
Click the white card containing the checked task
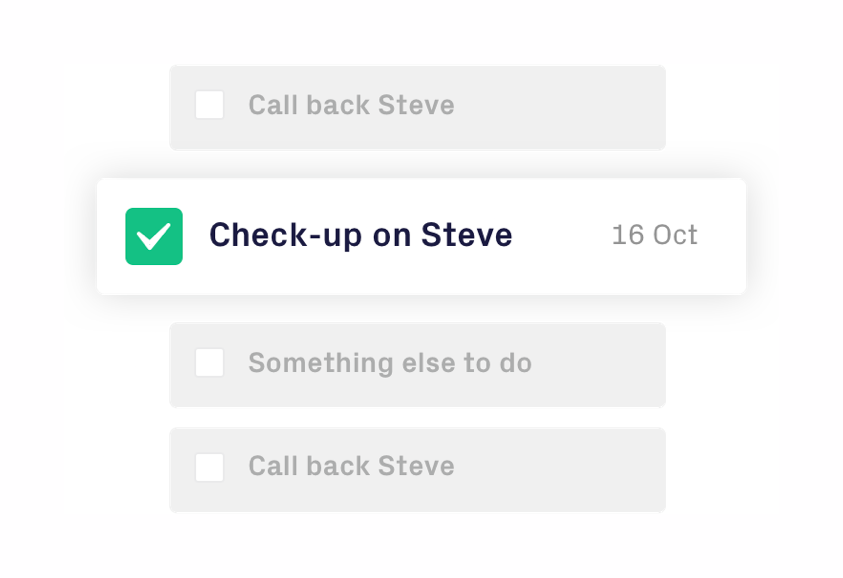(421, 235)
